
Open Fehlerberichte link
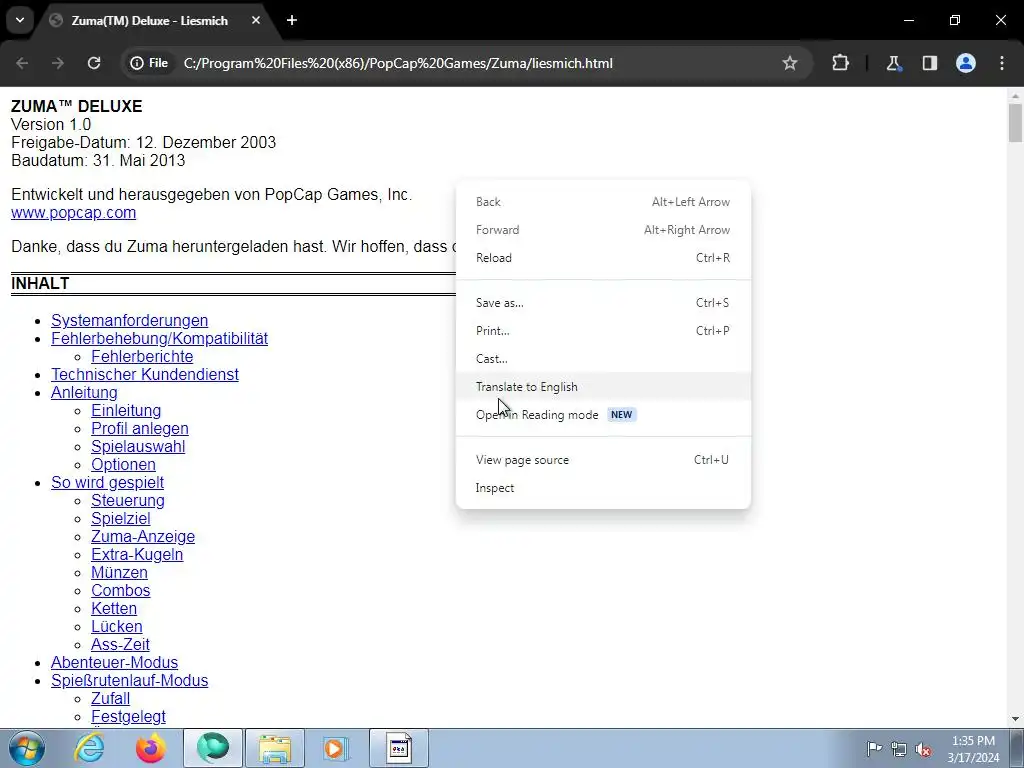[142, 357]
